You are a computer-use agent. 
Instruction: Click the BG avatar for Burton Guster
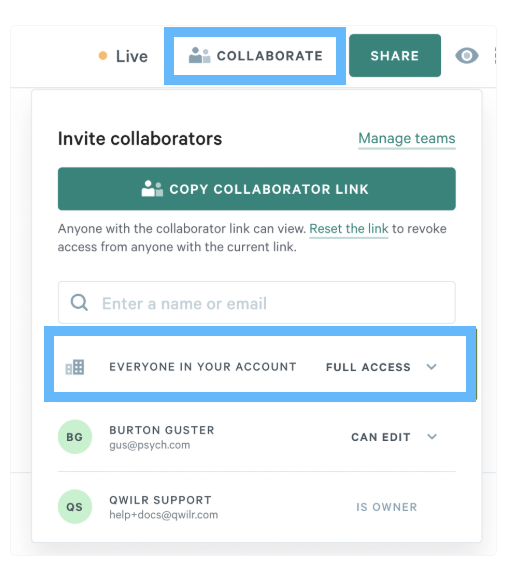(75, 437)
